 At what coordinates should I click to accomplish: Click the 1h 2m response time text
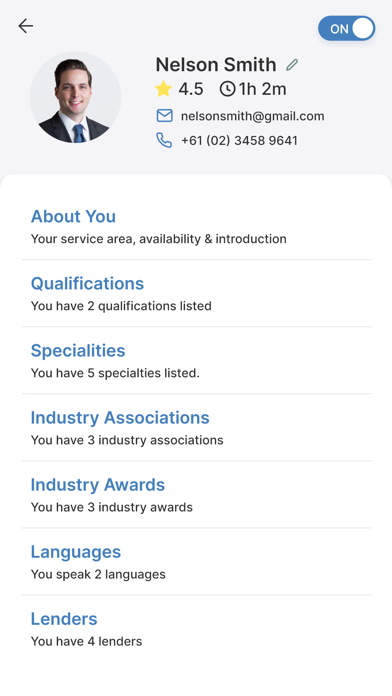pos(263,89)
